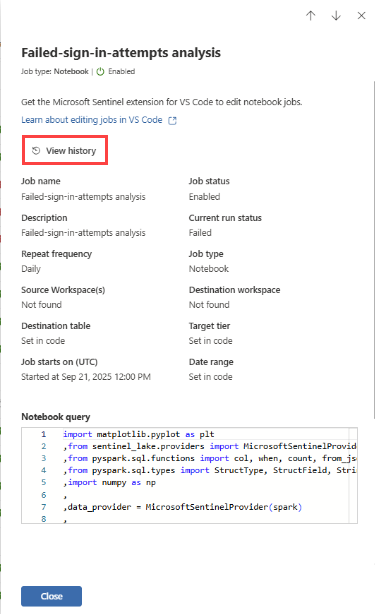Click the Failed-sign-in-attempts analysis title
Screen dimensions: 375x614
121,52
